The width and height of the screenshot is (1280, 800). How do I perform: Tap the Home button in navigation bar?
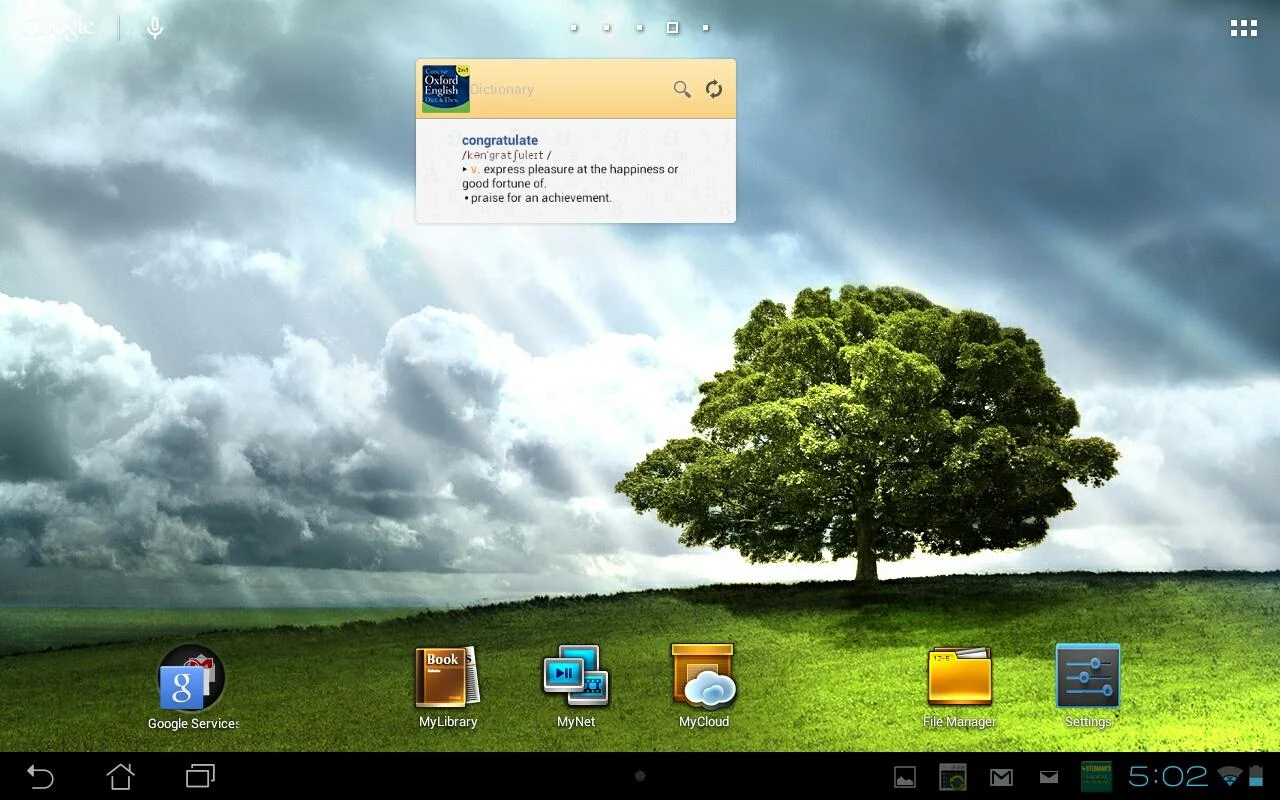(120, 776)
